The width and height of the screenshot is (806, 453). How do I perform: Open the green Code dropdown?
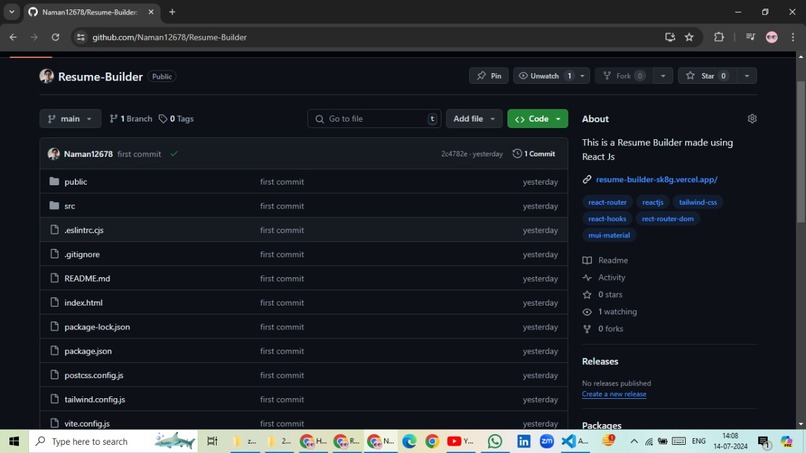[538, 119]
